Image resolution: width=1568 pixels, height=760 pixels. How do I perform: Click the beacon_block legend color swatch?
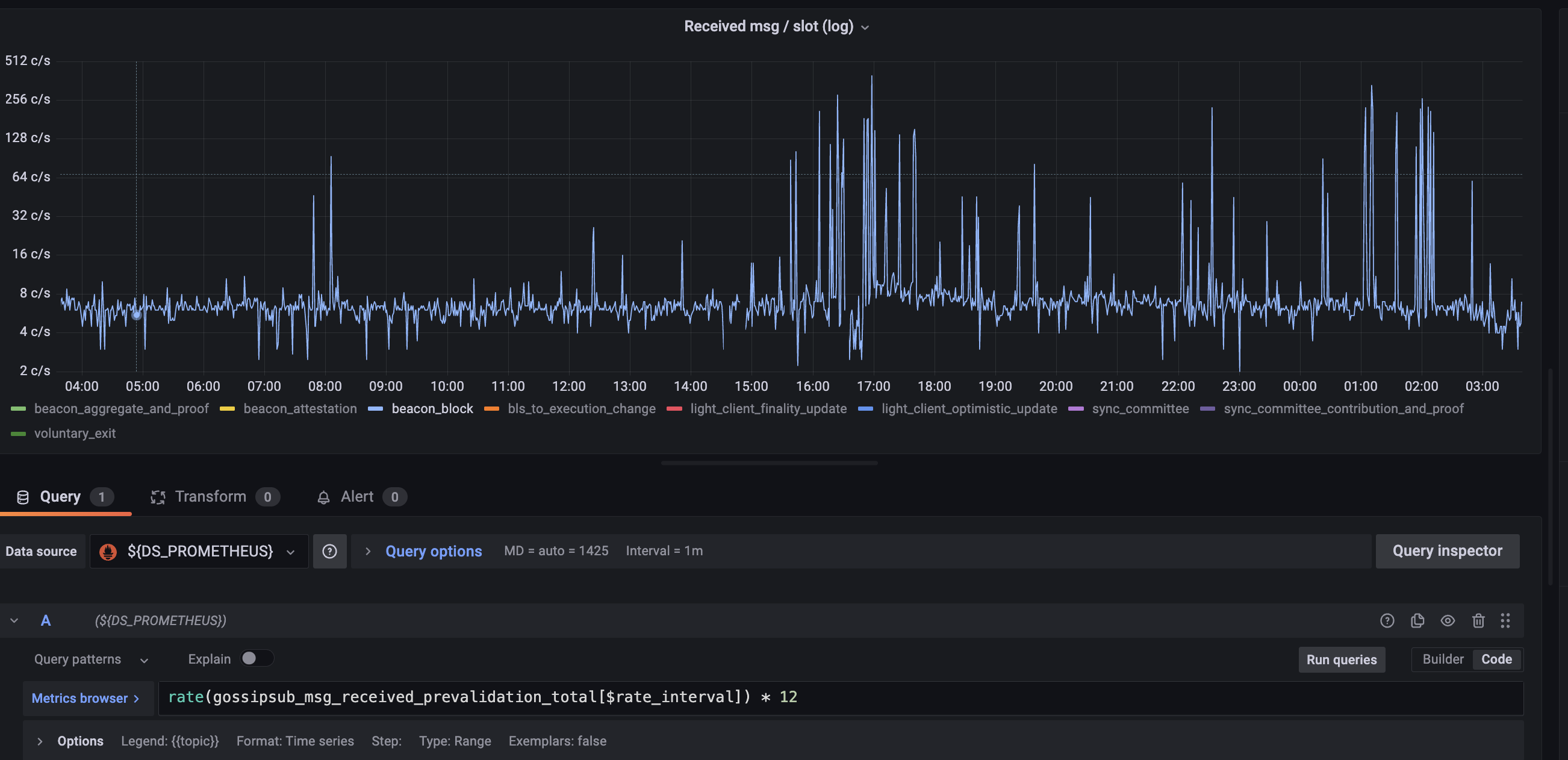376,409
